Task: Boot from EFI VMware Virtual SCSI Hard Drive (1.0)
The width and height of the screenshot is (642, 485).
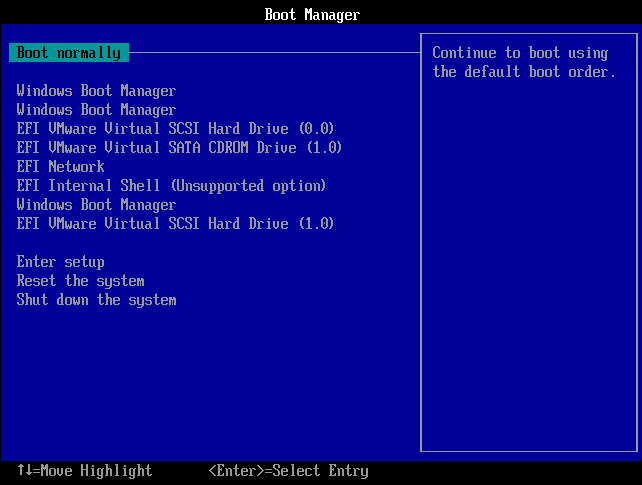Action: (x=175, y=224)
